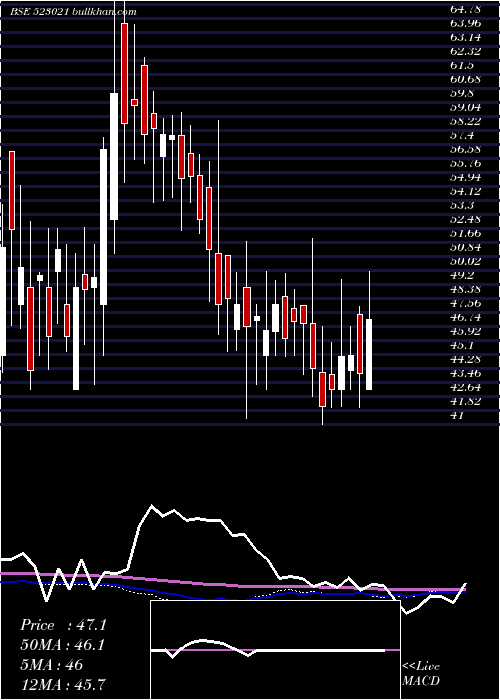The image size is (500, 700).
Task: Click the 50.84 price axis label
Action: click(464, 247)
